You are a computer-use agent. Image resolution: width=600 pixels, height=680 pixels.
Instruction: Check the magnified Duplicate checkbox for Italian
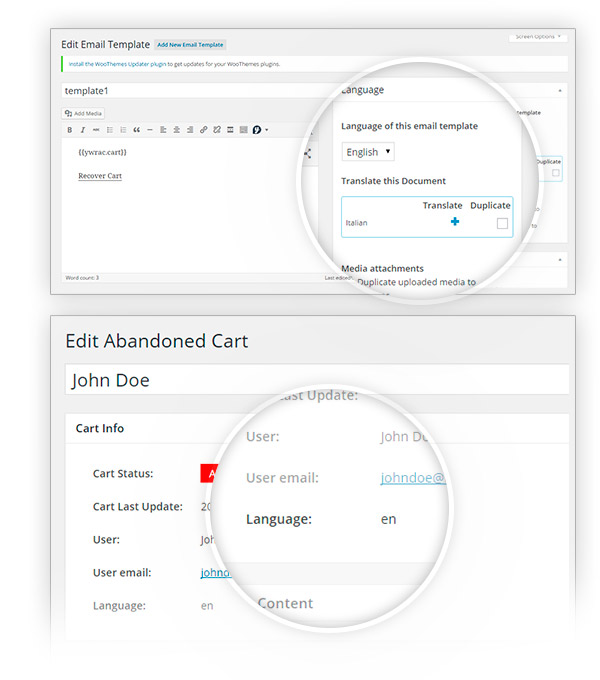(x=502, y=223)
